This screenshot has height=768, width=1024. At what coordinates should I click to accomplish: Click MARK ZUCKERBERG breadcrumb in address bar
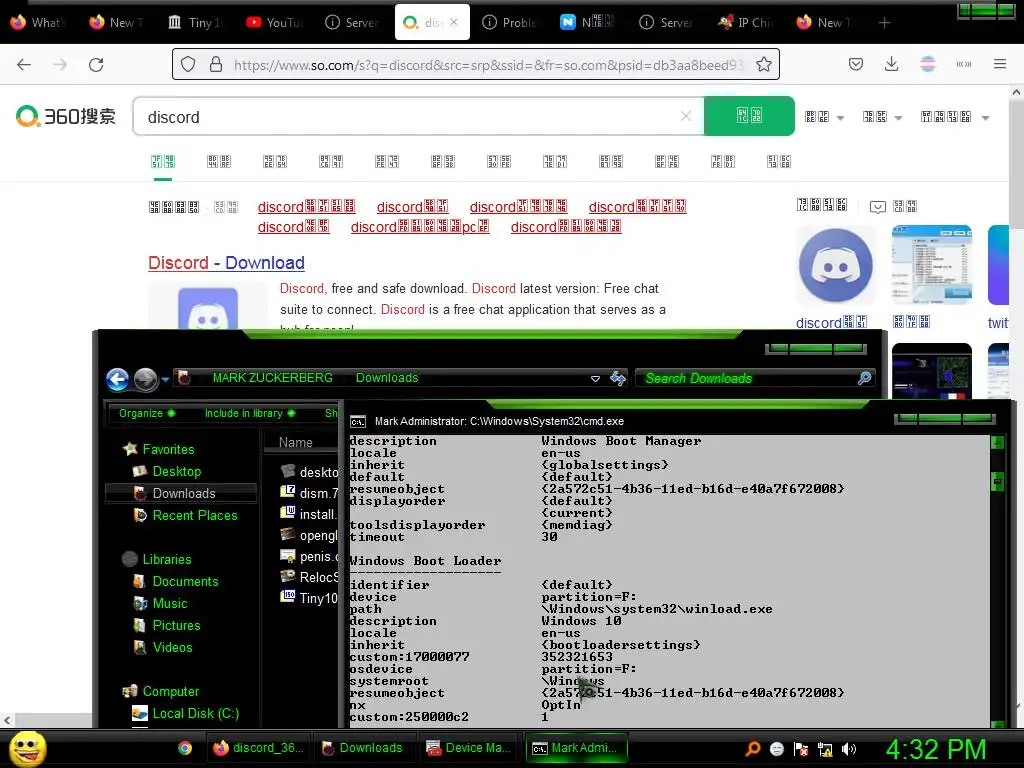point(272,377)
